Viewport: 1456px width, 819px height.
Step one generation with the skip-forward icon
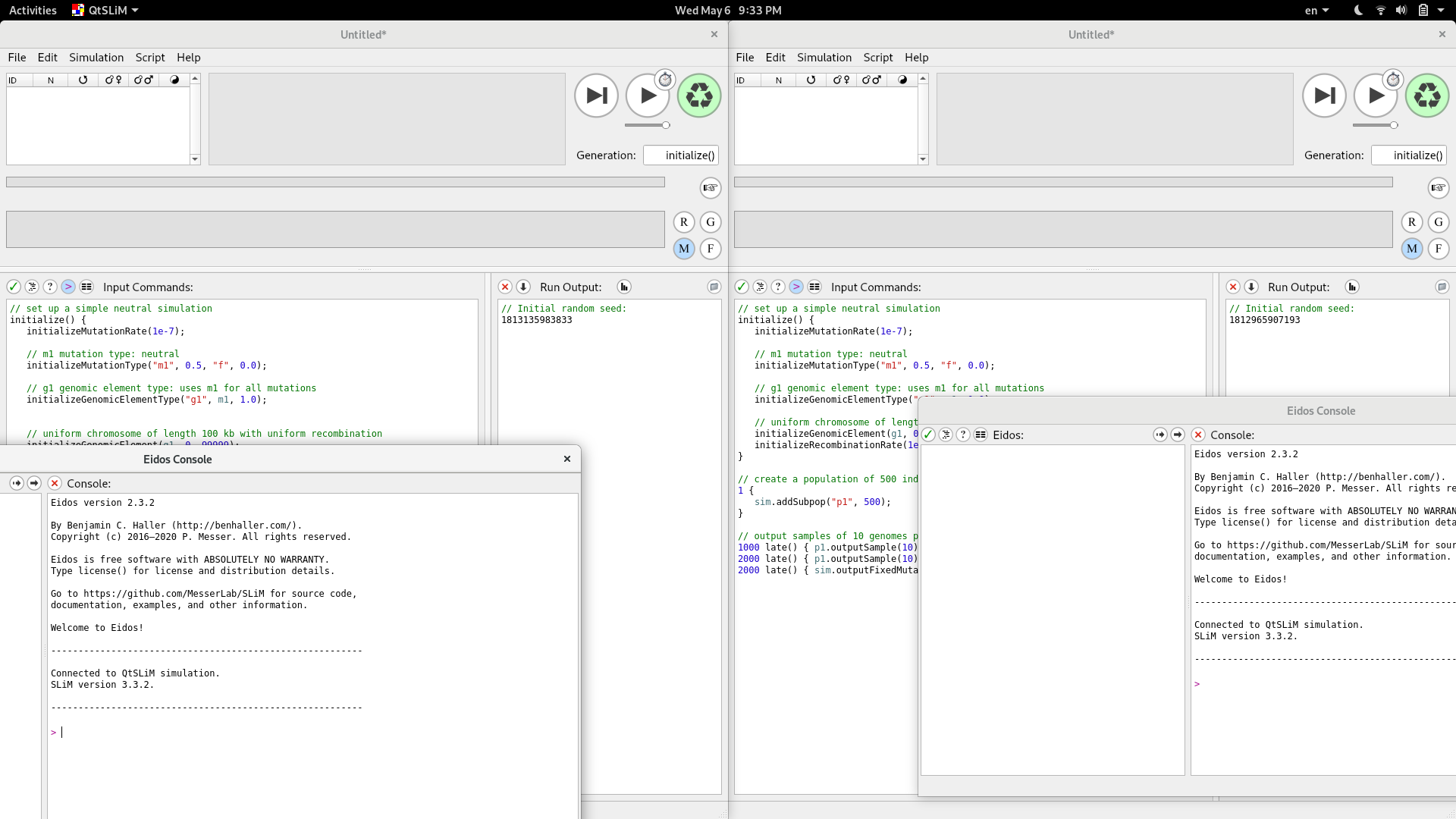[596, 96]
